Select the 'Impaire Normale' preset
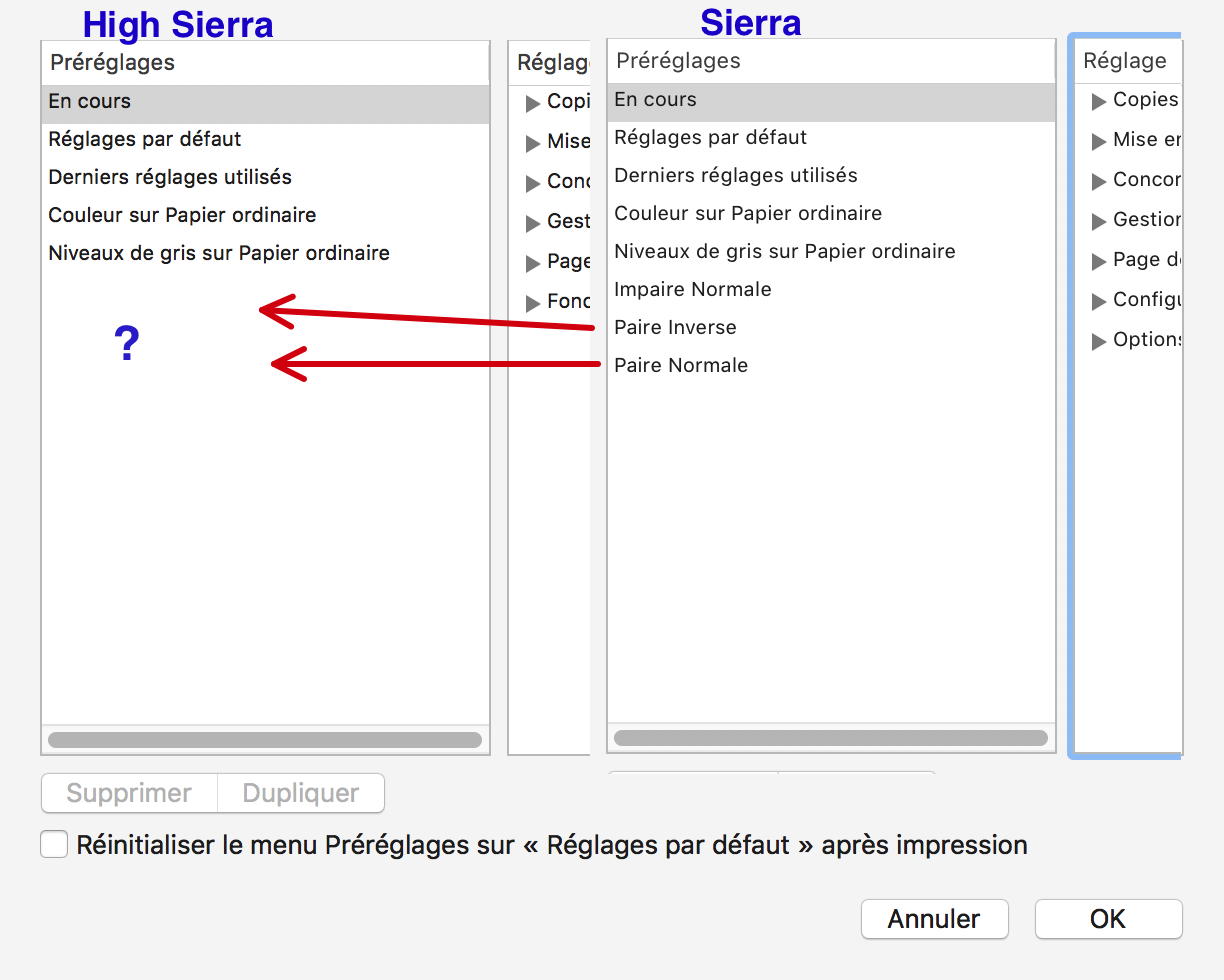The height and width of the screenshot is (980, 1224). pos(831,290)
